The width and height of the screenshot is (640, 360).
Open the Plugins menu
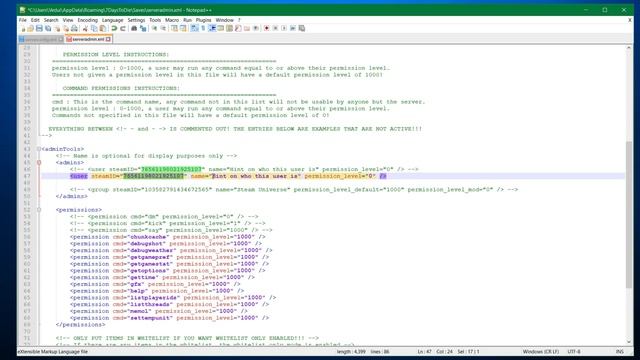(203, 20)
